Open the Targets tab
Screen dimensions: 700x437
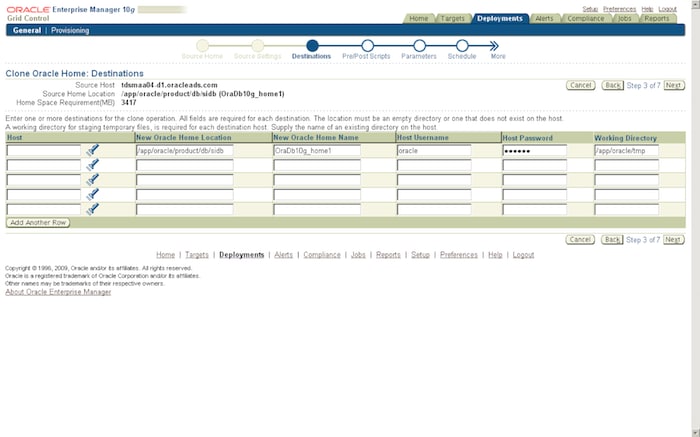coord(452,18)
